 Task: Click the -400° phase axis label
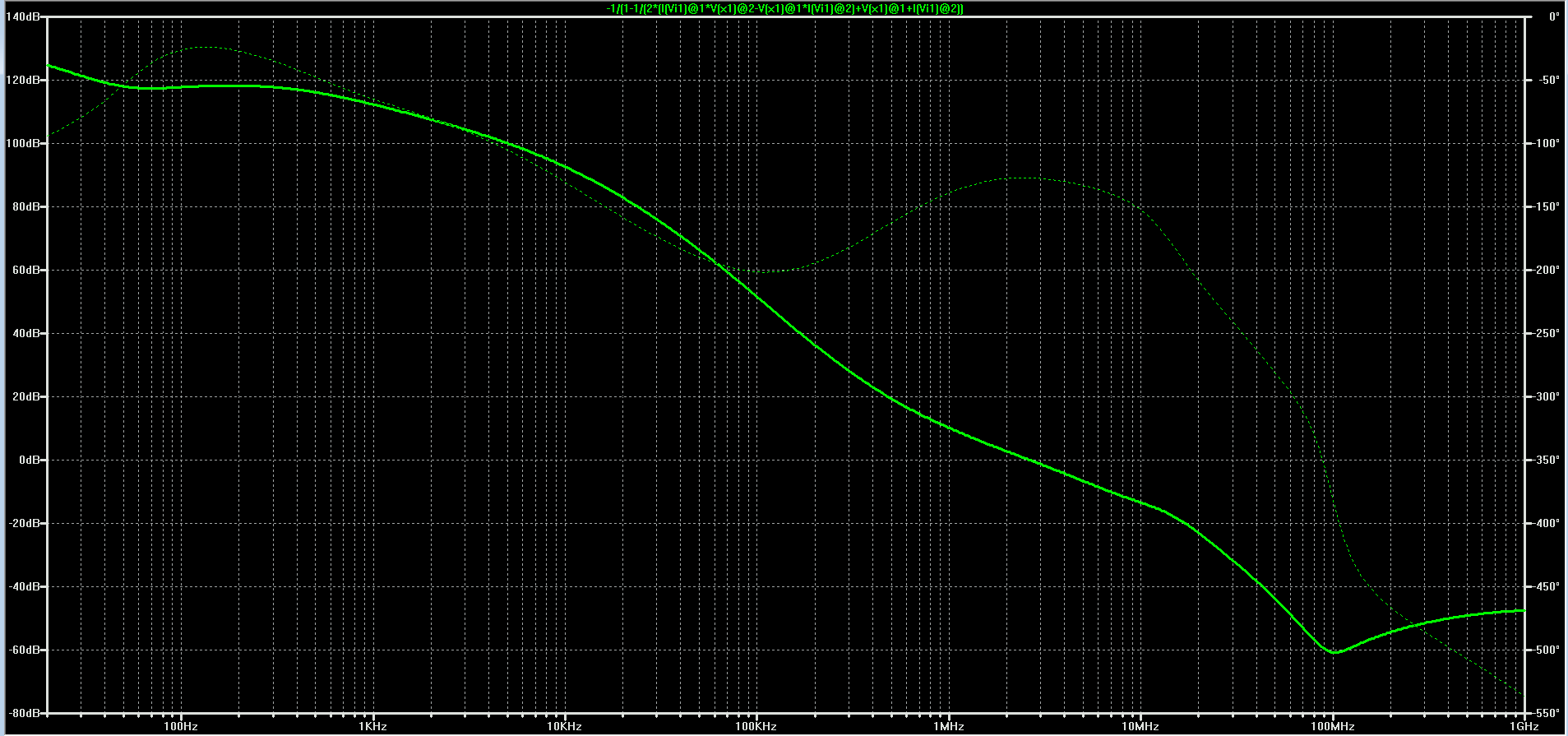click(x=1545, y=523)
